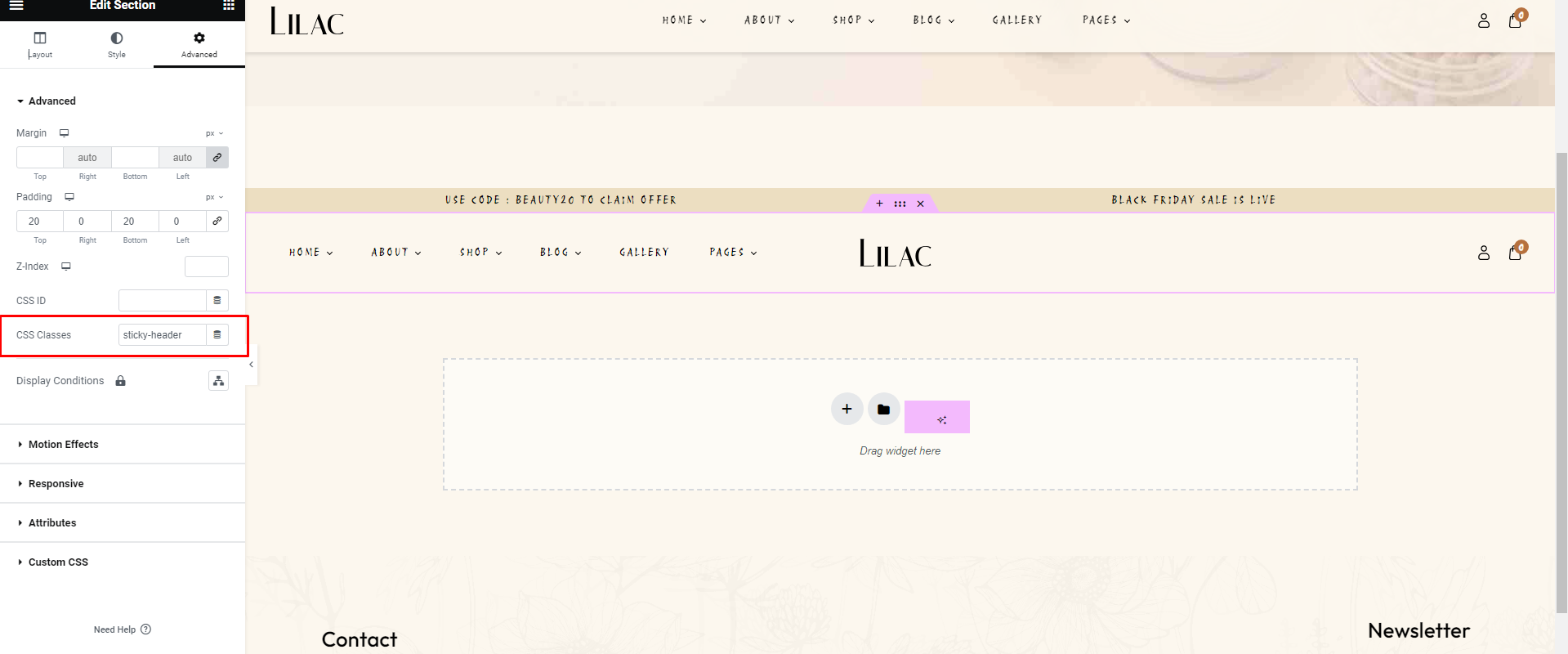Click Gallery in selected section nav
The height and width of the screenshot is (654, 1568).
(x=644, y=253)
